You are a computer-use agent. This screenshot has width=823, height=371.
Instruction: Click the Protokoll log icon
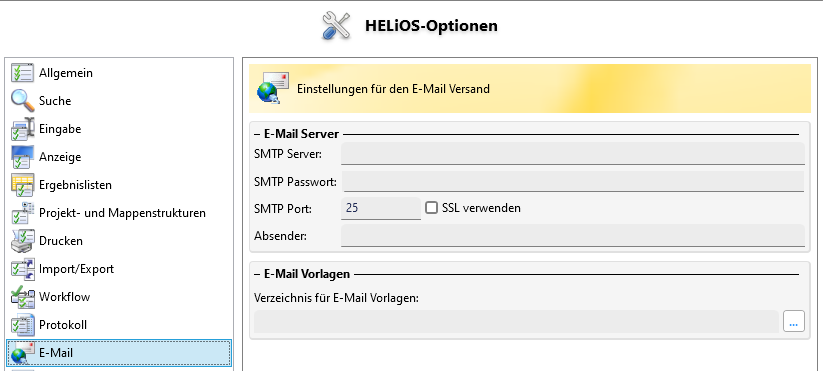23,325
